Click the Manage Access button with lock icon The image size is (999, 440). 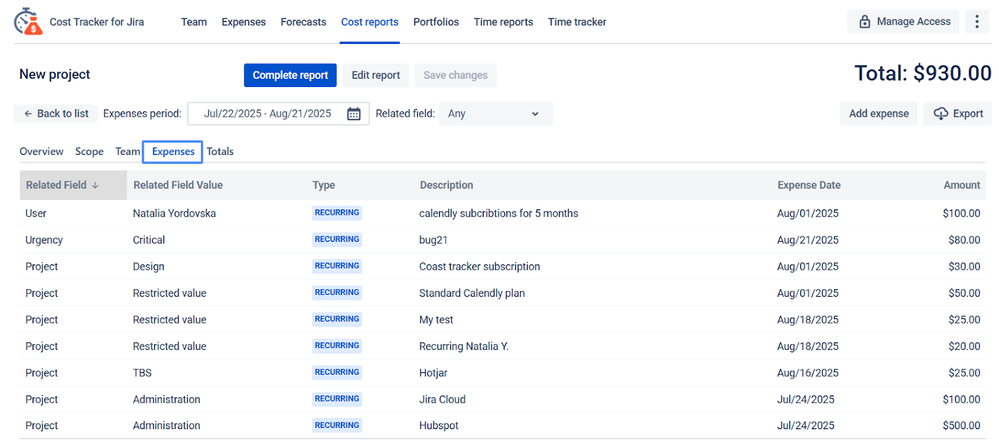click(x=903, y=22)
